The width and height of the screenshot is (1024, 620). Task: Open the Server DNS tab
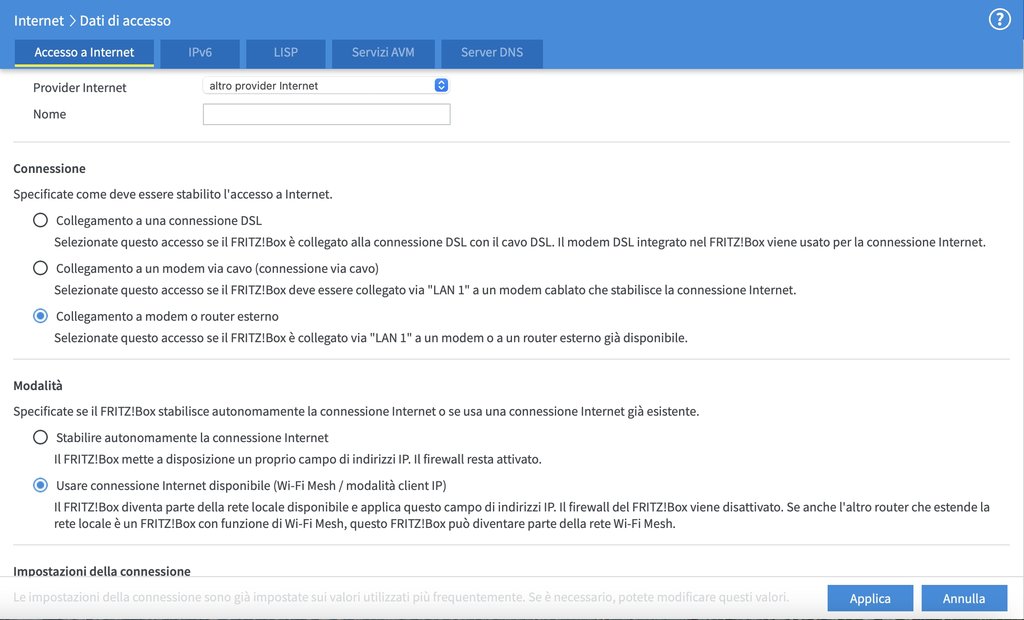(492, 52)
